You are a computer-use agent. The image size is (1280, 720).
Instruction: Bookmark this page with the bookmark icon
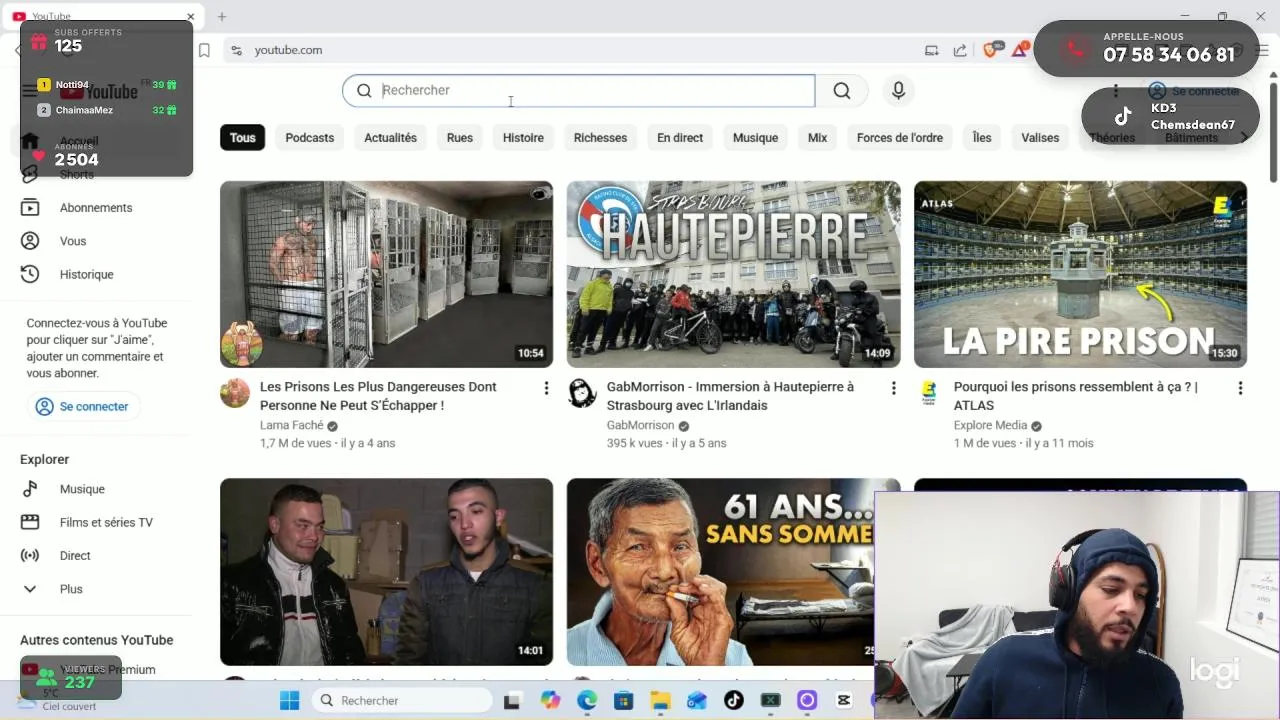204,50
